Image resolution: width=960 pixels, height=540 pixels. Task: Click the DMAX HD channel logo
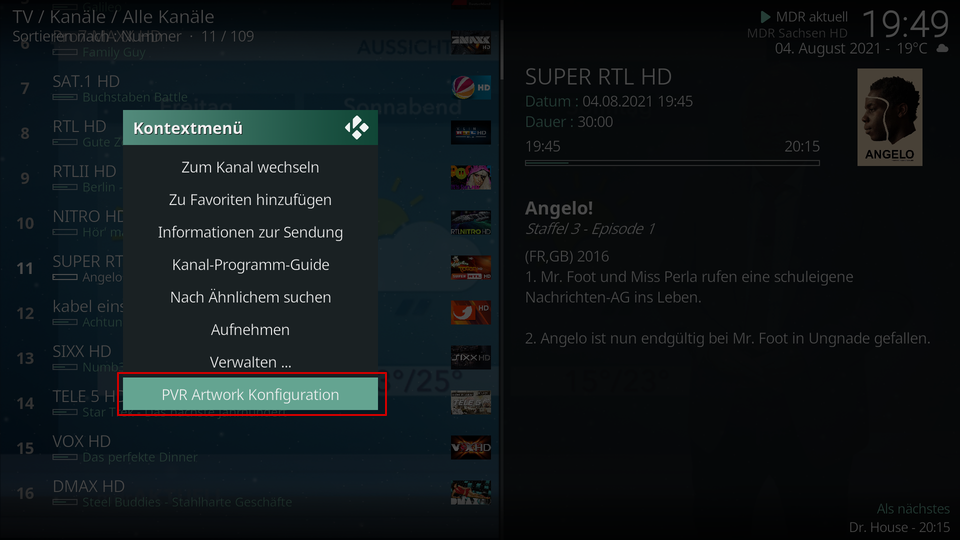pyautogui.click(x=471, y=492)
